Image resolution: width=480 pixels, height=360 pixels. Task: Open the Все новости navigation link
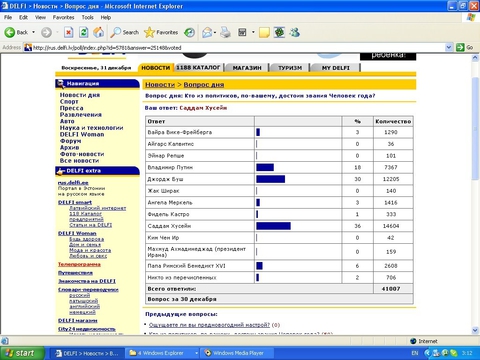(79, 161)
